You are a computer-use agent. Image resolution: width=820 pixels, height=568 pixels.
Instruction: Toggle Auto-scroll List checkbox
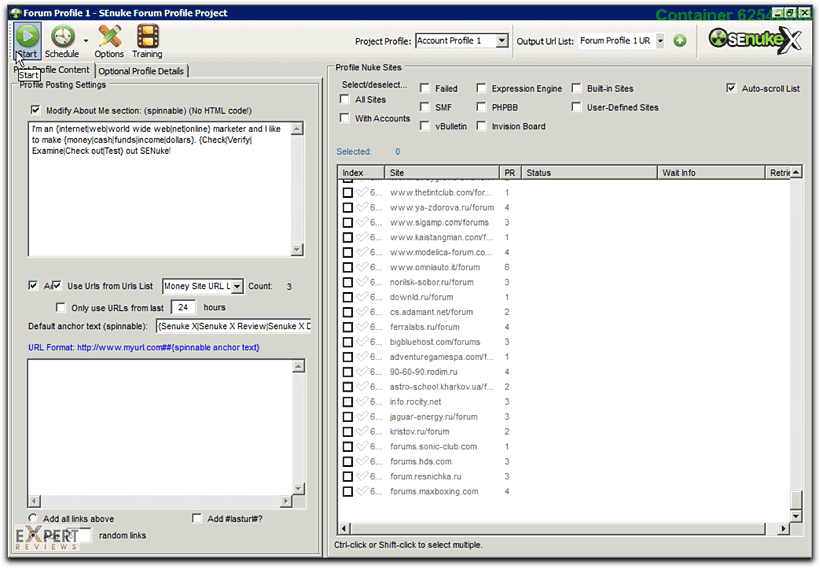(731, 88)
